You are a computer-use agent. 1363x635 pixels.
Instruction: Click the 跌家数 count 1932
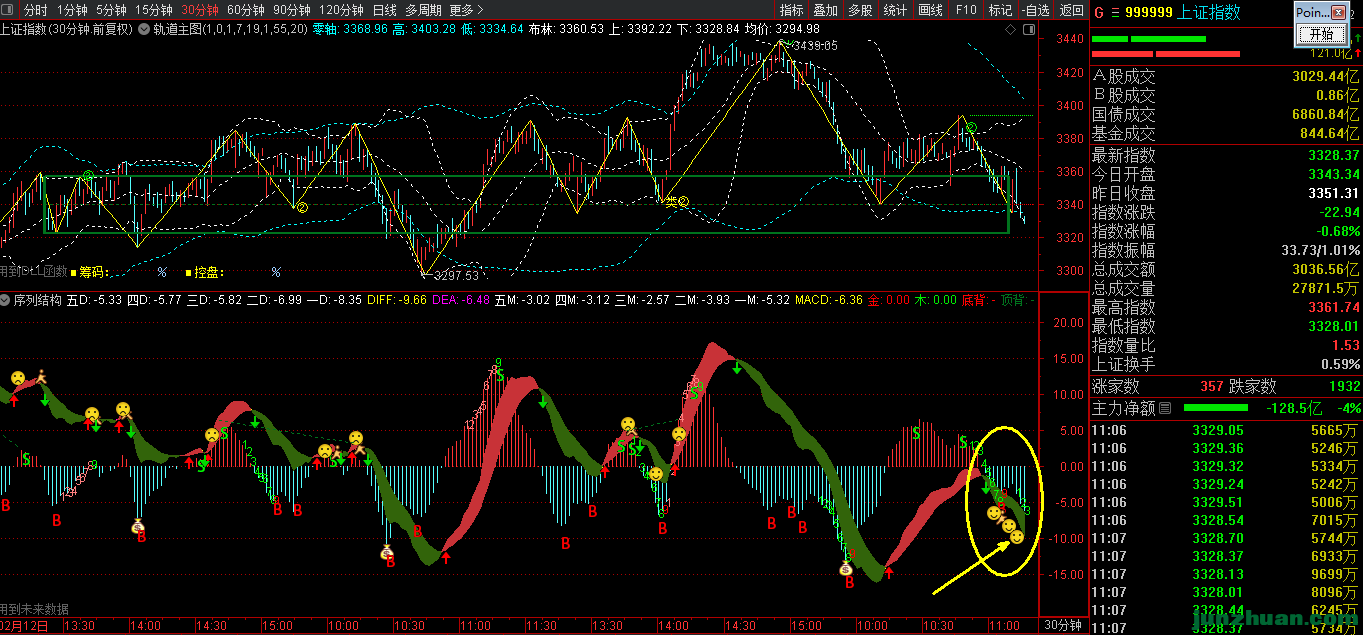pos(1344,386)
